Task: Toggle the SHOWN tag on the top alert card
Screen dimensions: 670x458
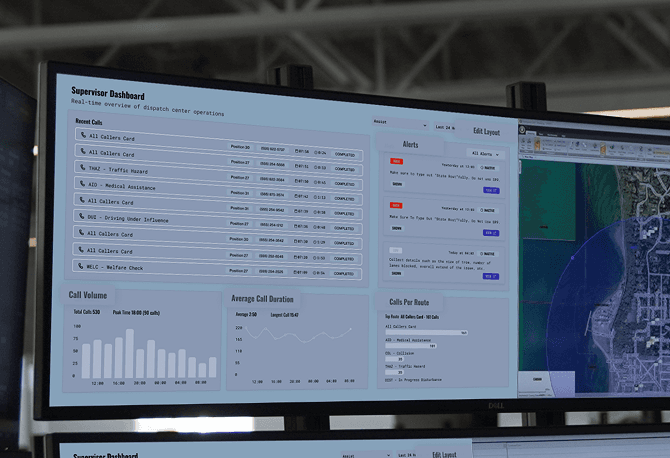Action: pos(397,184)
